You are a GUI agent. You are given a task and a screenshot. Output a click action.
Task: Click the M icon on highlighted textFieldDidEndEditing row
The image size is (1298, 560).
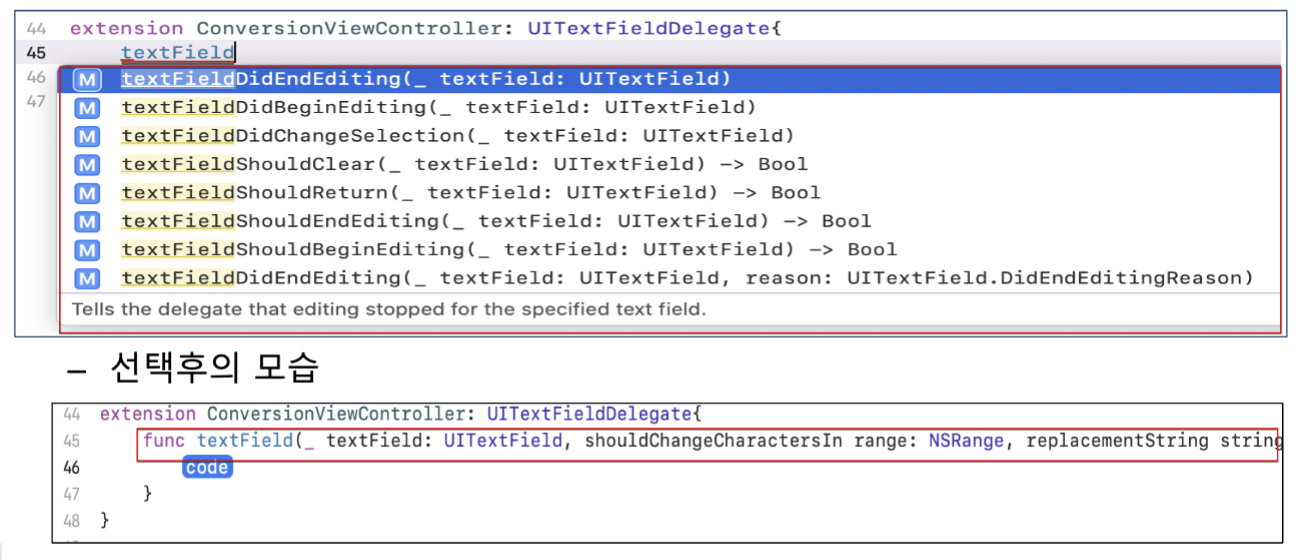pyautogui.click(x=88, y=80)
